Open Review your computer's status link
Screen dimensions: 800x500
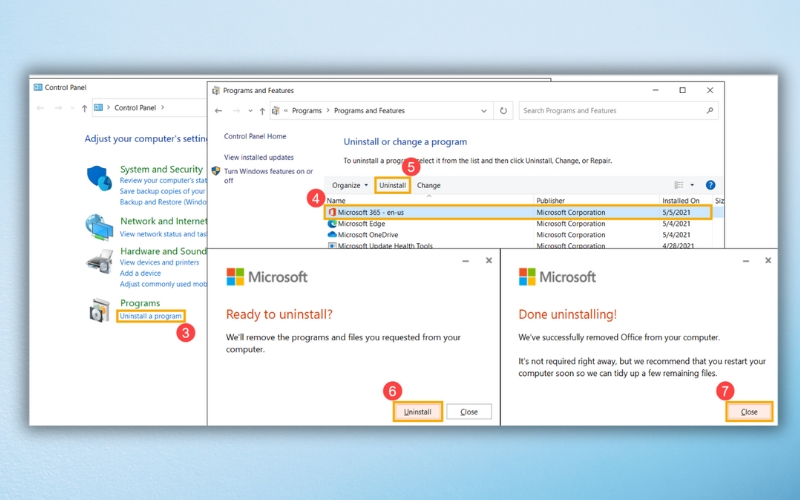tap(163, 180)
